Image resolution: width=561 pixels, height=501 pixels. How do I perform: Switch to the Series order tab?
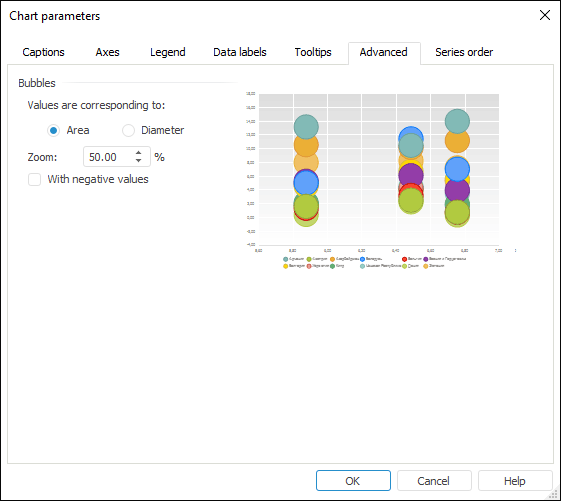tap(464, 52)
